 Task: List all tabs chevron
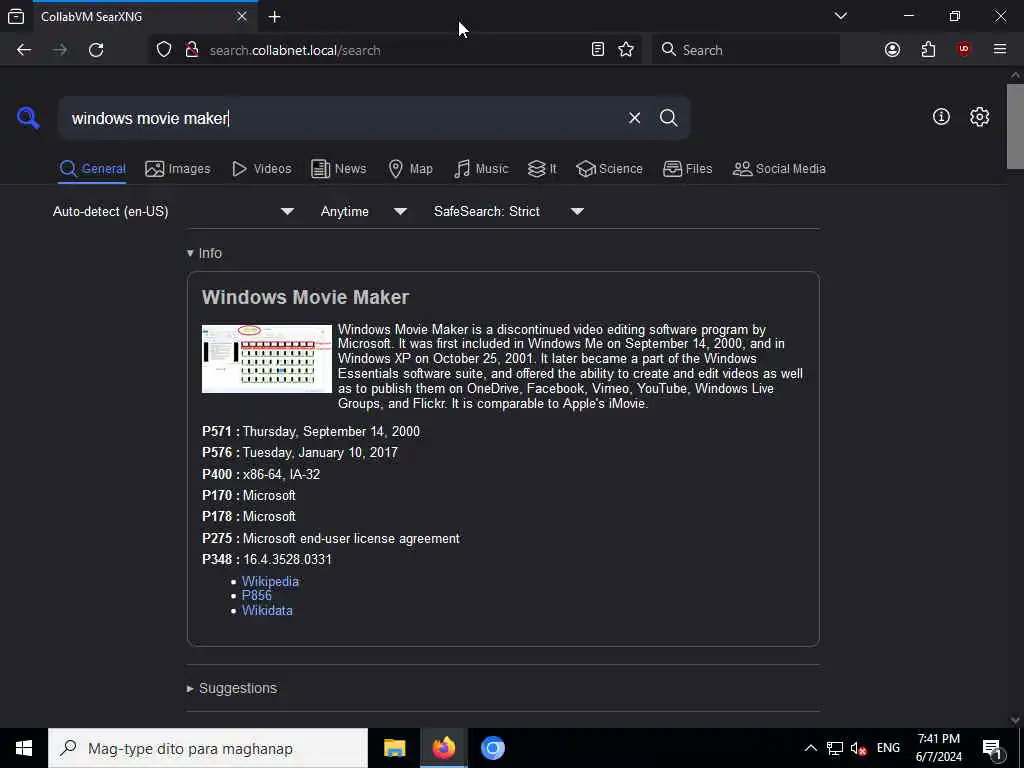click(x=840, y=16)
